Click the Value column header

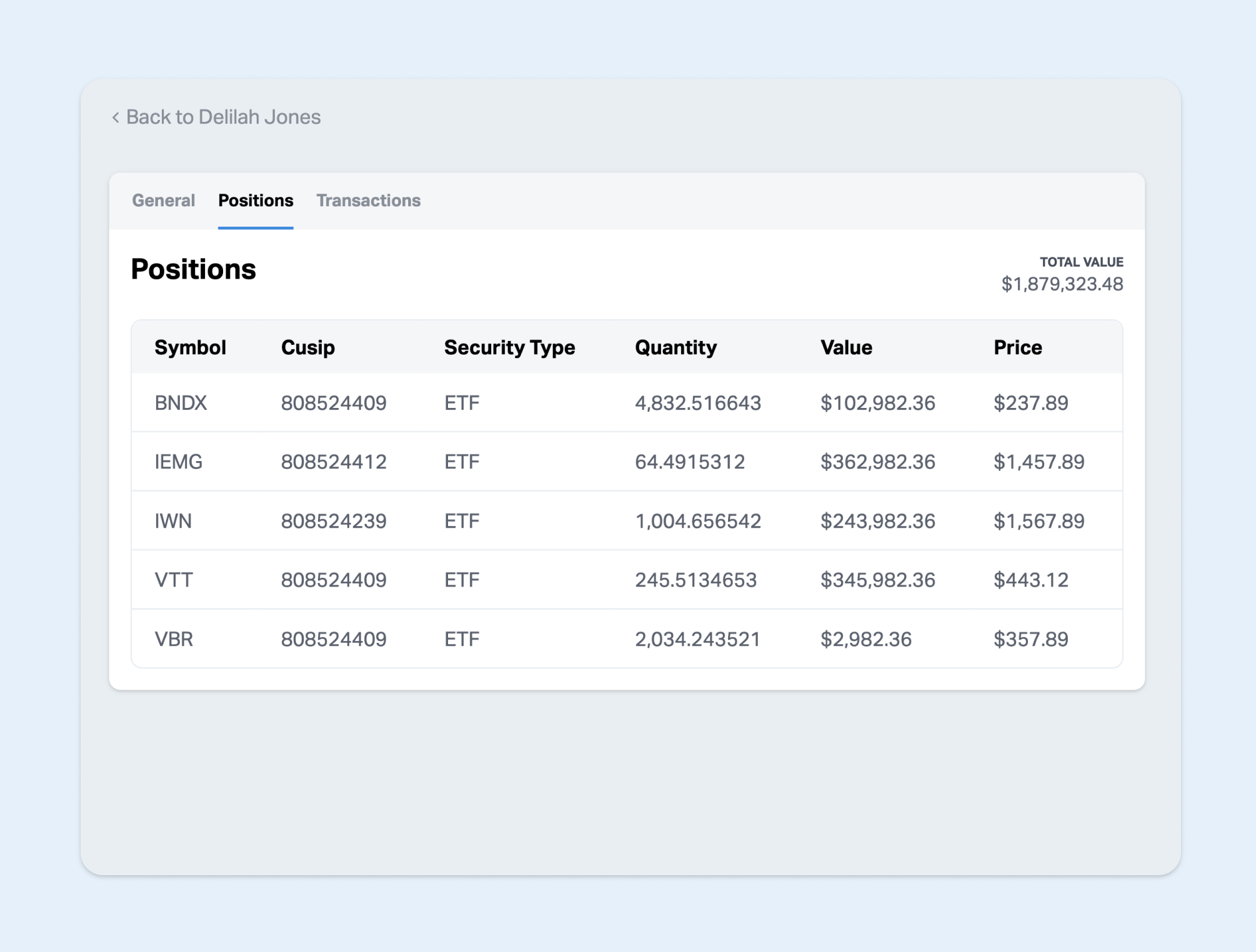pyautogui.click(x=846, y=347)
